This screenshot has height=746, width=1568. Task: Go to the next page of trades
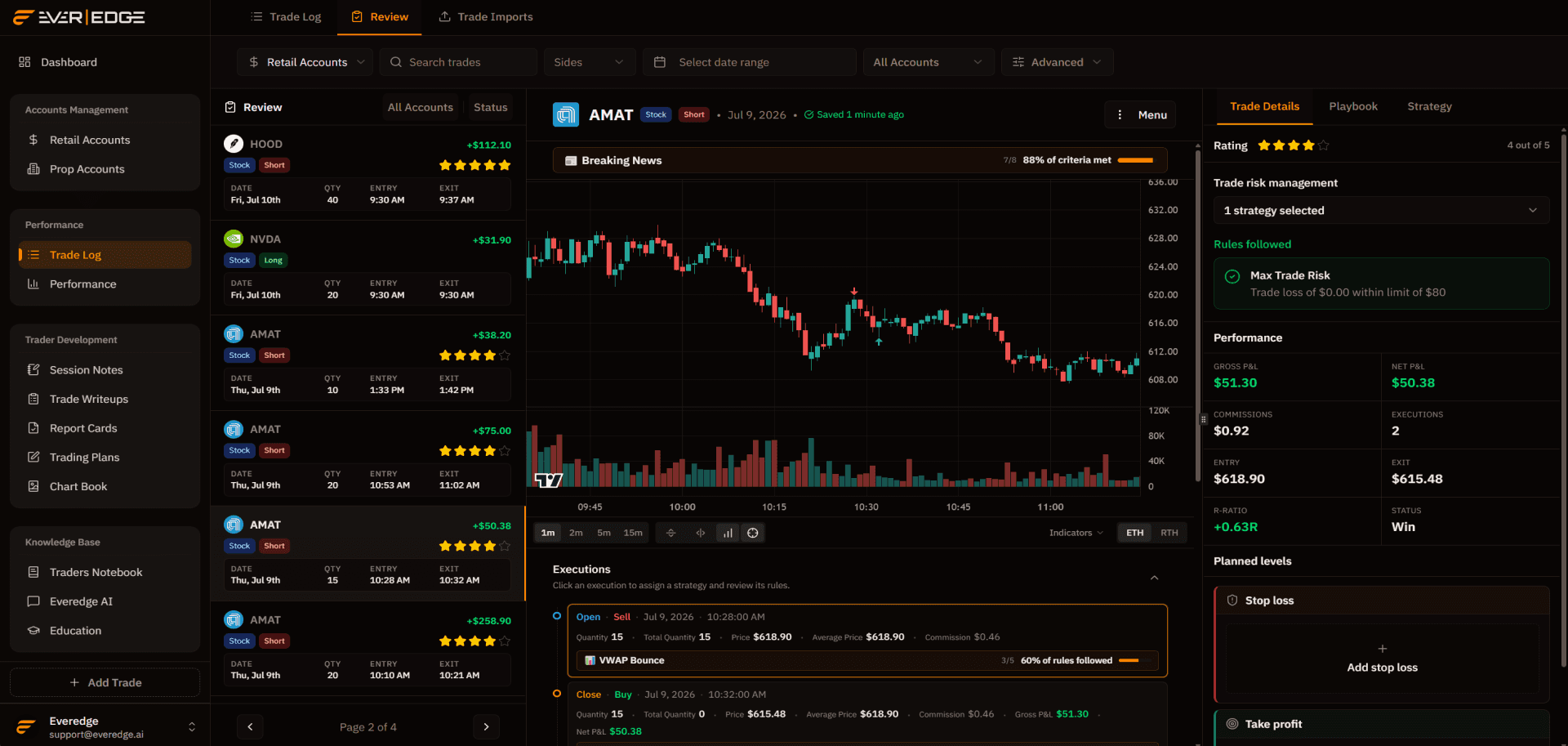point(486,727)
